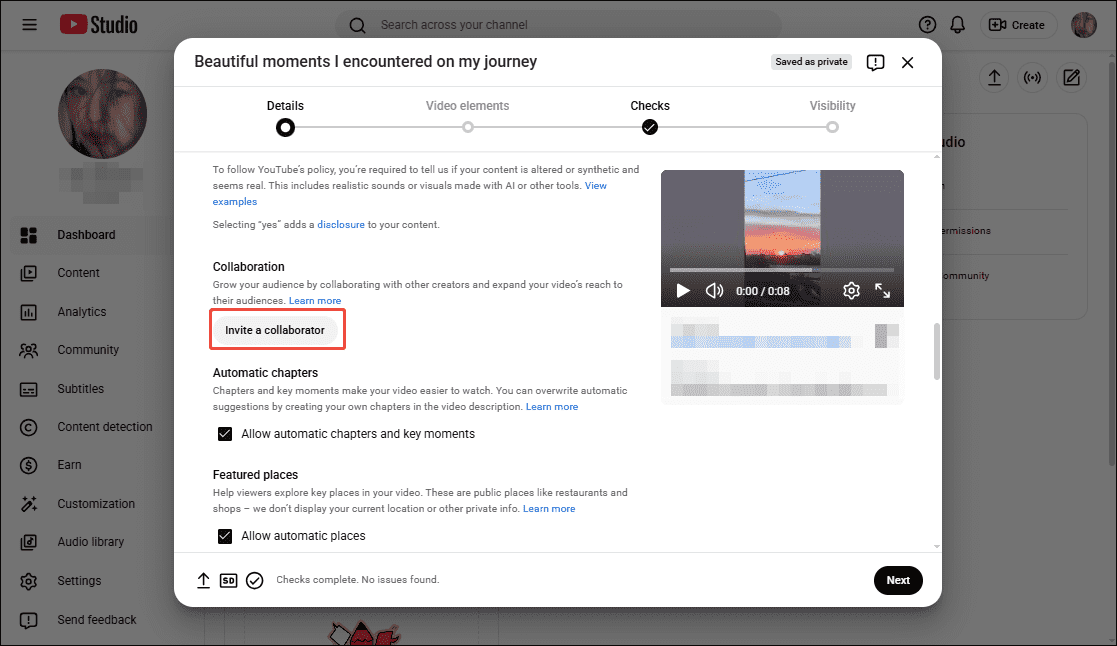
Task: Click the channel search field
Action: [560, 24]
